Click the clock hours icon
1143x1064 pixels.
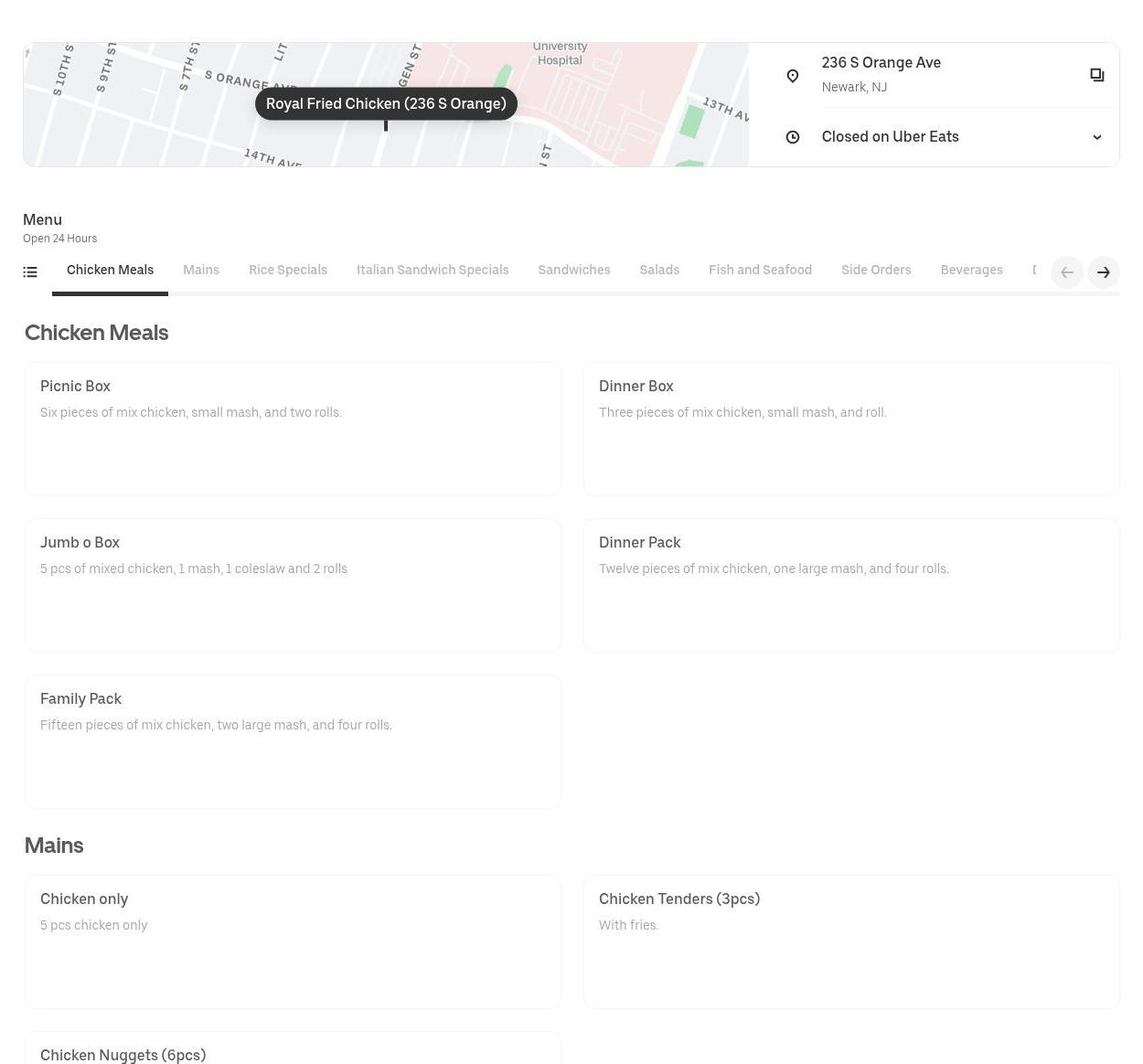(x=793, y=137)
